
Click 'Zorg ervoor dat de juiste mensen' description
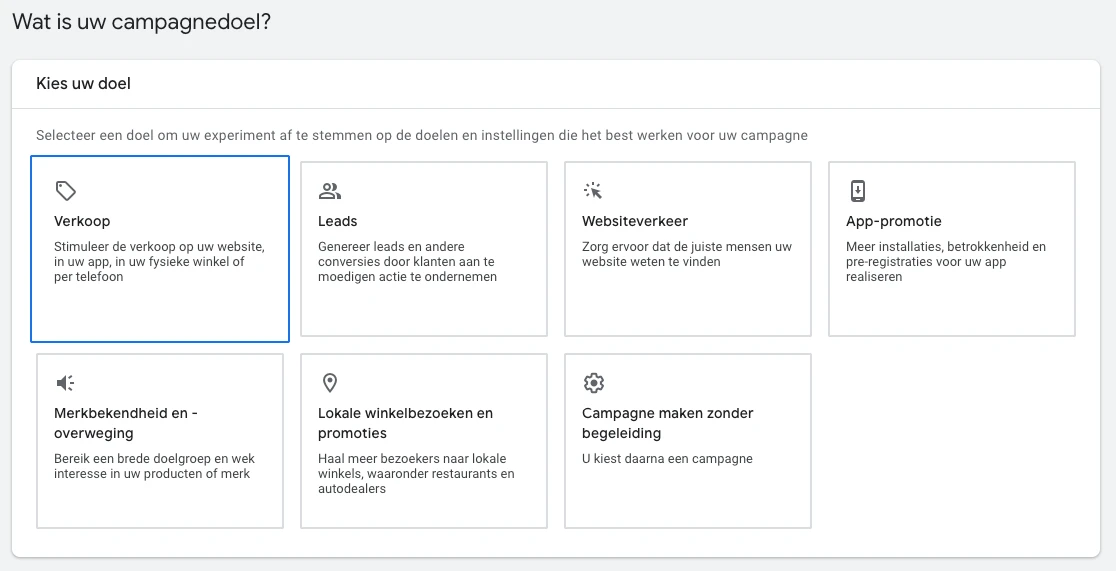coord(687,254)
